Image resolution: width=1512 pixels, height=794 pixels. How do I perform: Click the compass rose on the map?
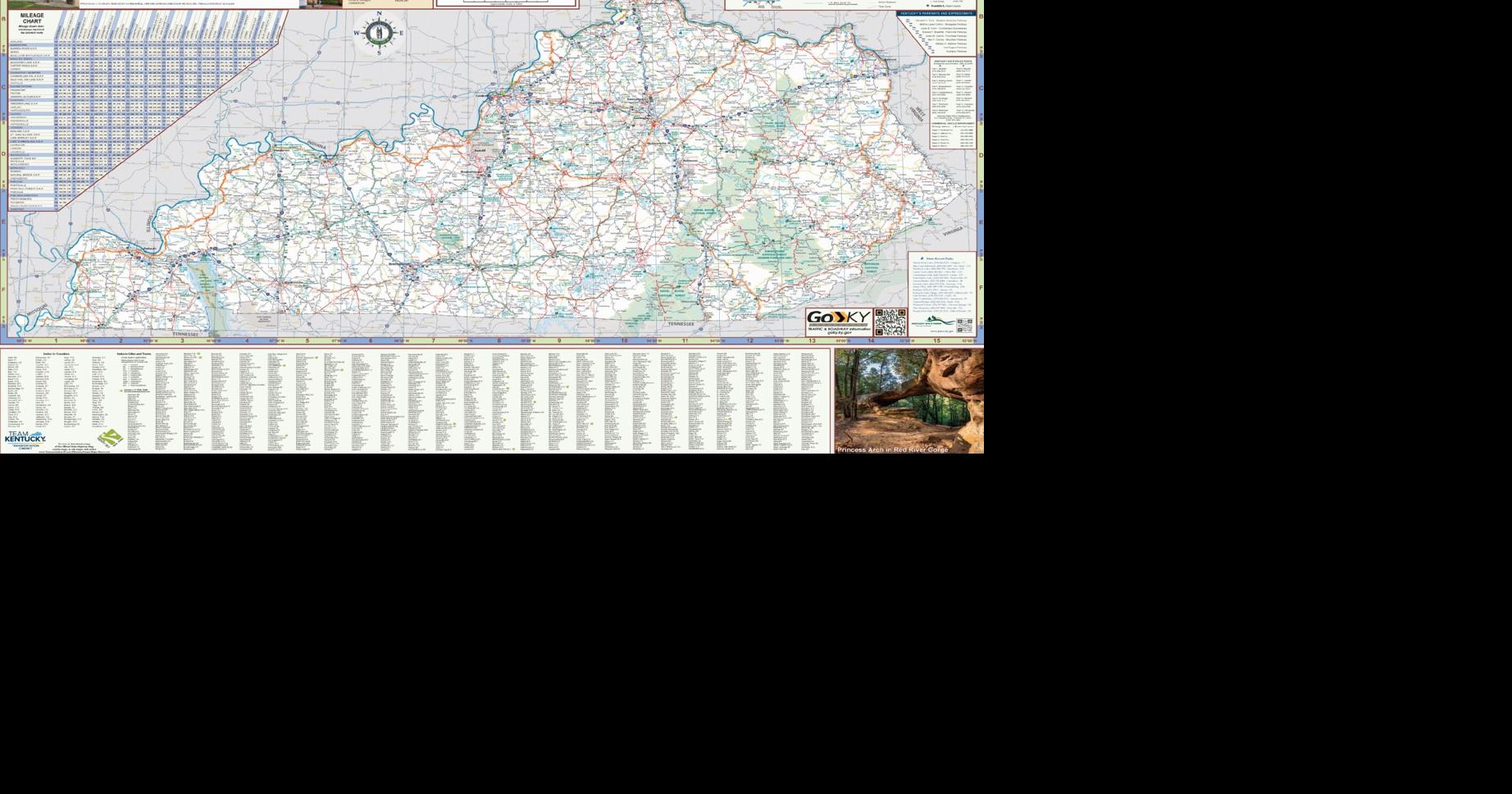(378, 34)
